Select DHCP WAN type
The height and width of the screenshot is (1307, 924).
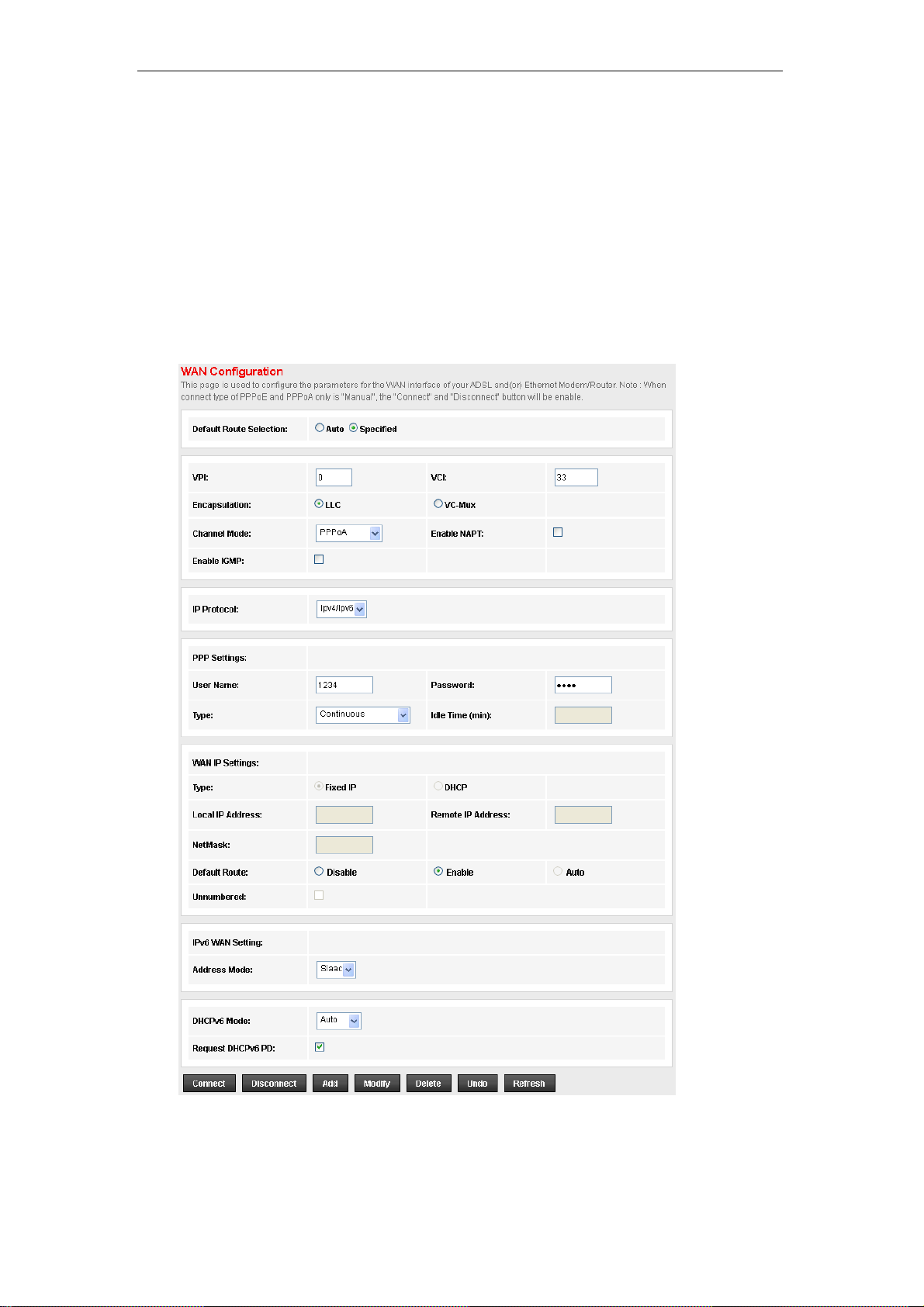[x=438, y=787]
